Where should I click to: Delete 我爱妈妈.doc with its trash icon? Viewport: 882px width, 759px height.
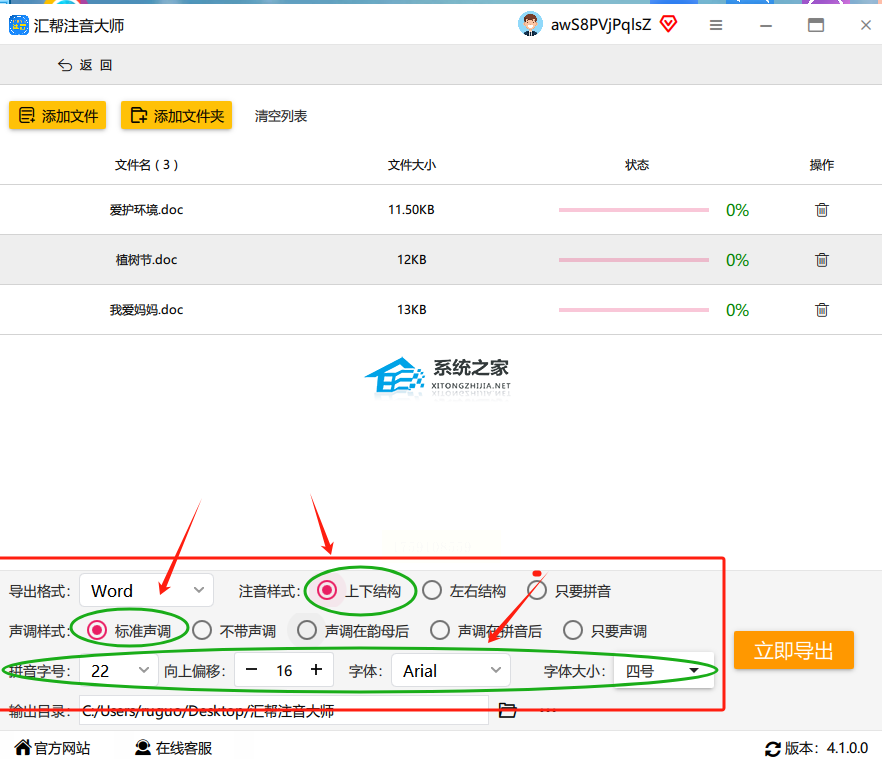pyautogui.click(x=822, y=310)
